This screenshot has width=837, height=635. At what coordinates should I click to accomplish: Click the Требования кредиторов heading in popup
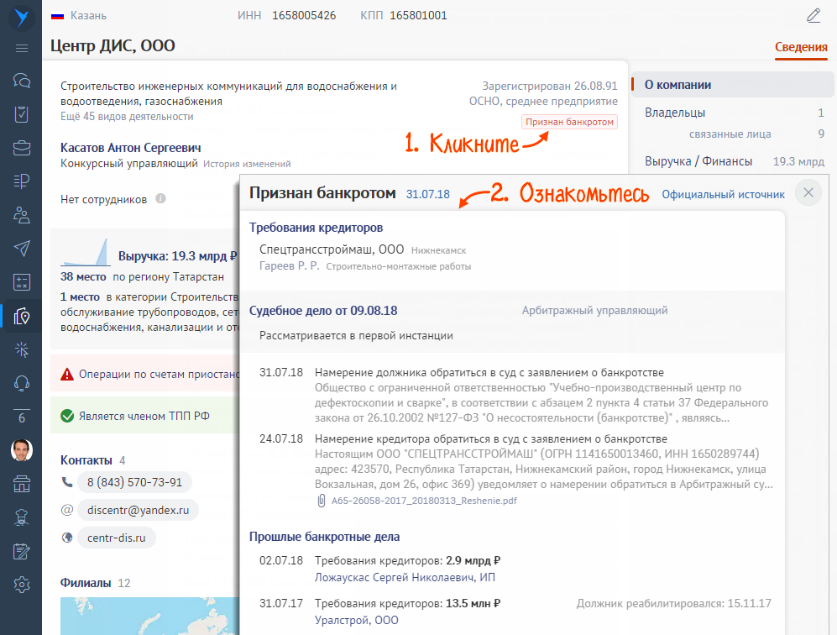click(316, 228)
